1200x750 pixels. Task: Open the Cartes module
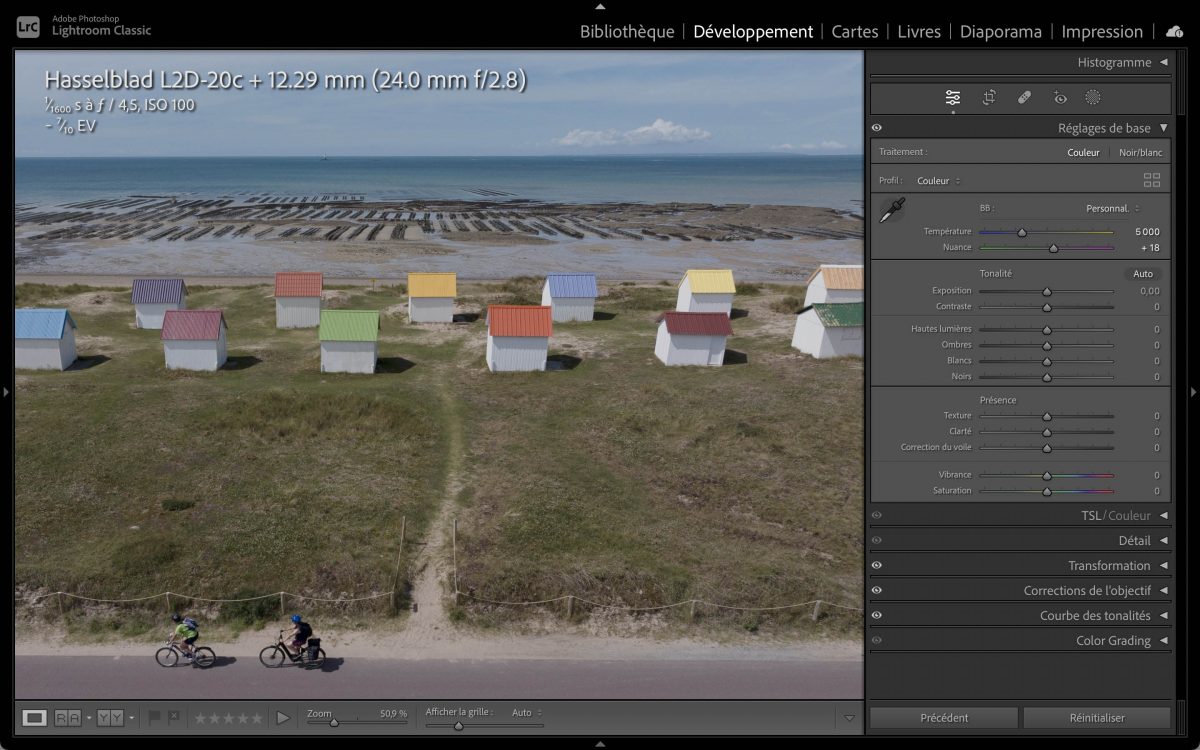(x=855, y=32)
